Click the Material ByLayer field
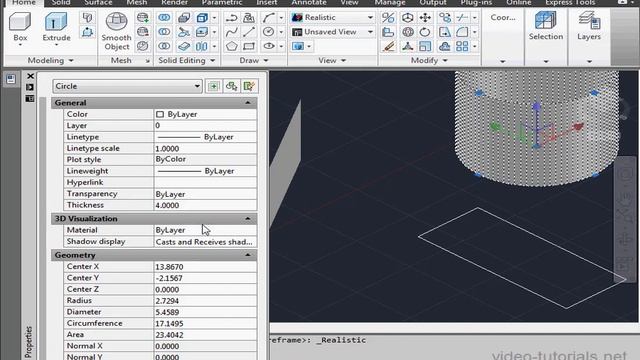Image resolution: width=640 pixels, height=360 pixels. (x=205, y=230)
